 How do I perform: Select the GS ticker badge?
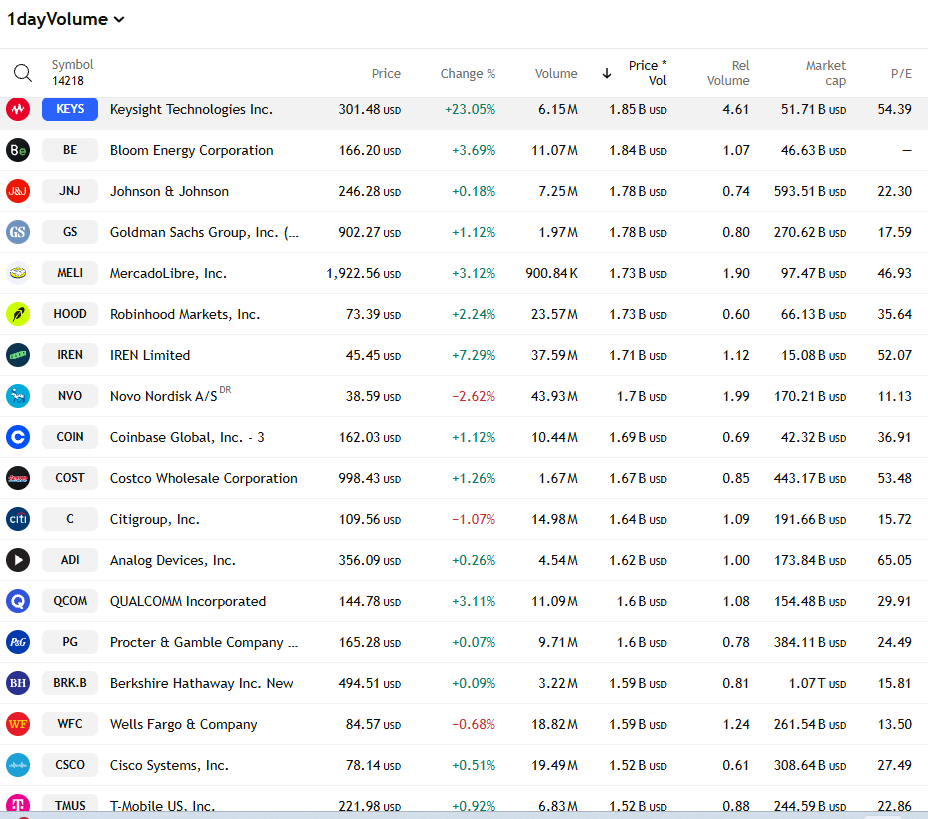[x=70, y=232]
